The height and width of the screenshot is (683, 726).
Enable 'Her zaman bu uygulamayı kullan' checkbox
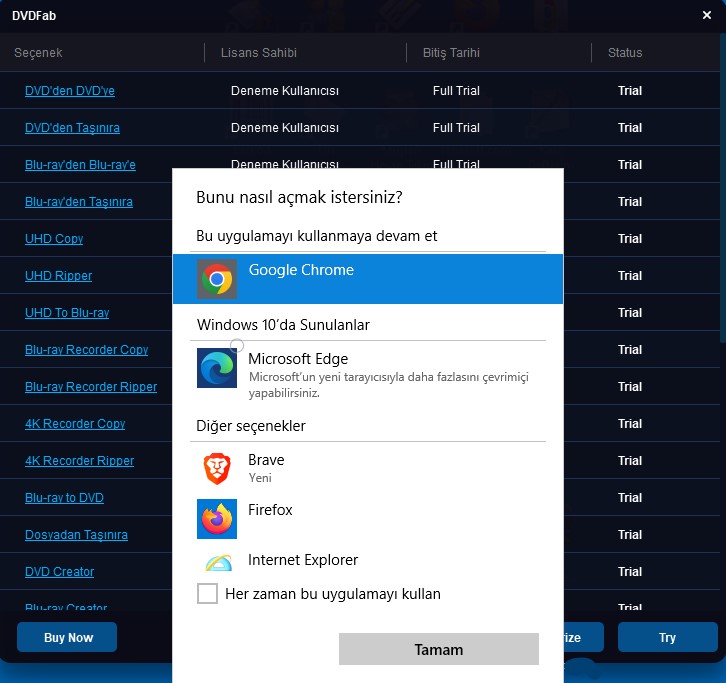coord(207,593)
